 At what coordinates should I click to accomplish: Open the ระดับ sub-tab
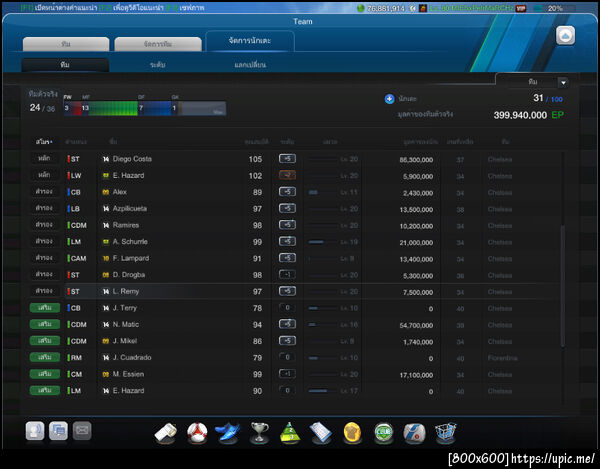coord(158,65)
